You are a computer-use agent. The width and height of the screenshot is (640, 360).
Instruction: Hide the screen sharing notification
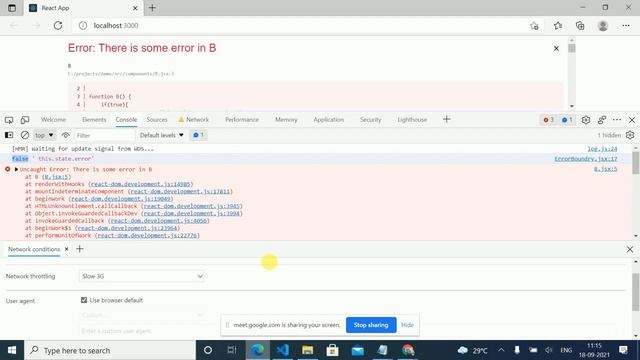point(407,325)
